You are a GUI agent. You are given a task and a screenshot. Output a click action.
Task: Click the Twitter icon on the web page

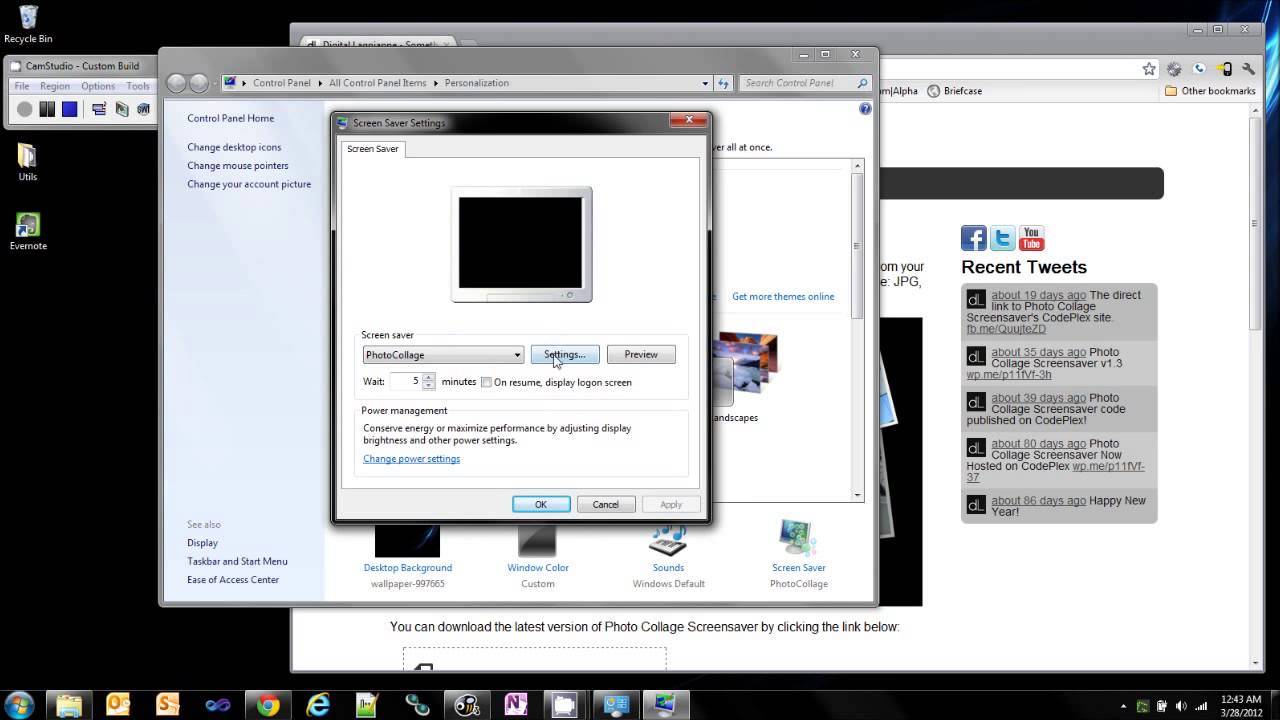coord(1003,238)
